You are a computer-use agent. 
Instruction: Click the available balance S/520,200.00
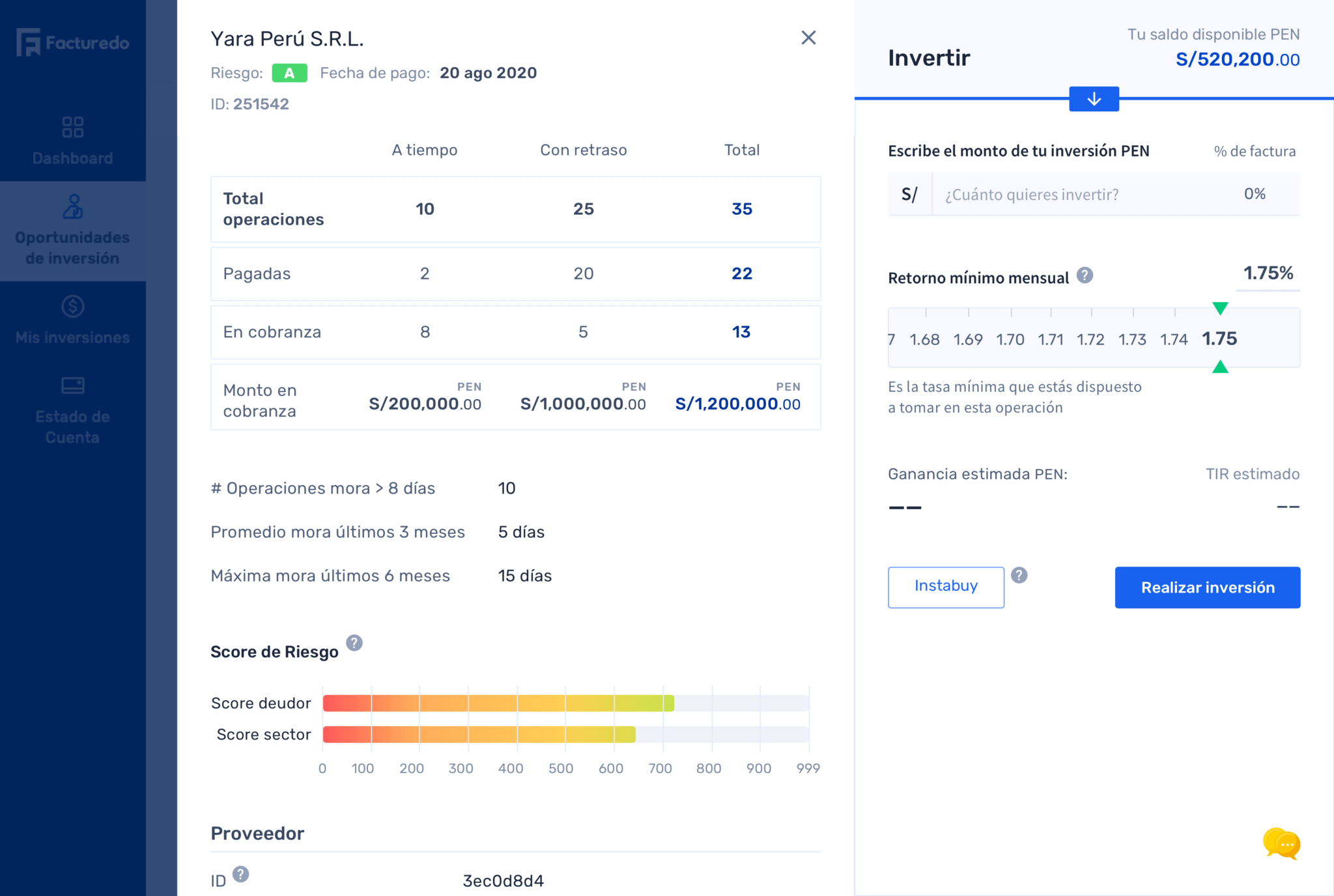tap(1238, 59)
